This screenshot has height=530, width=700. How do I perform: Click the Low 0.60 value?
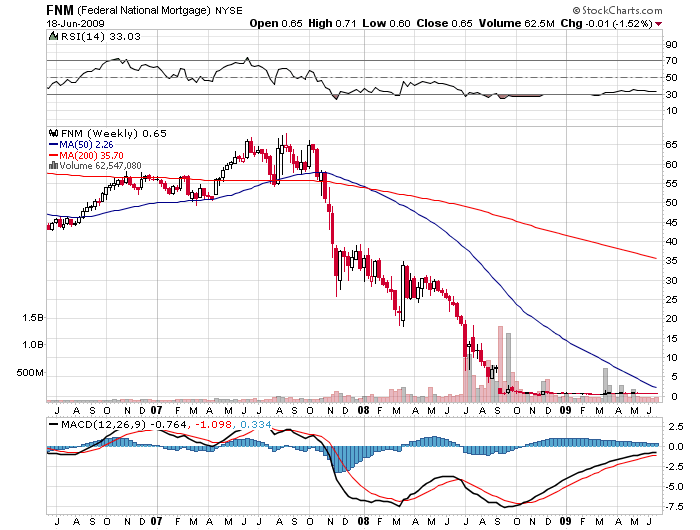[386, 23]
